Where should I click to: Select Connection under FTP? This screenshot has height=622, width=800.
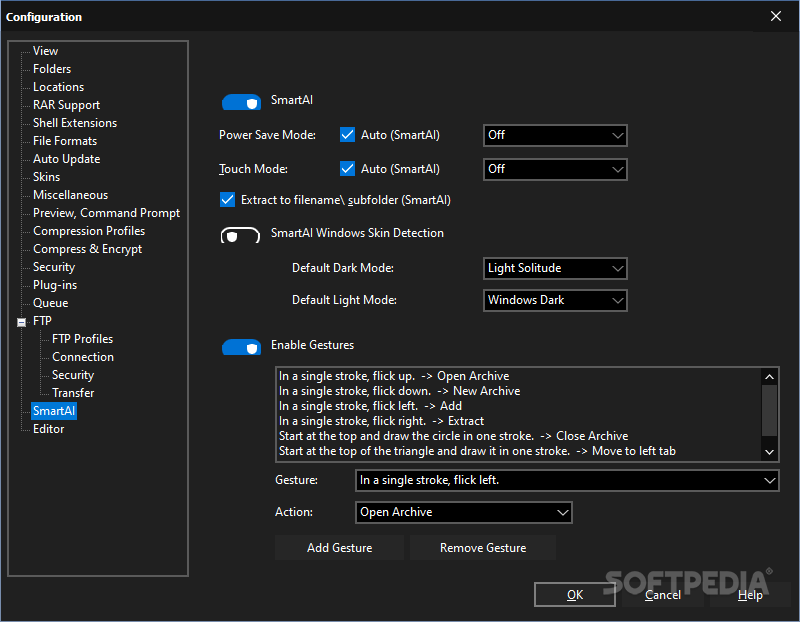click(x=83, y=357)
